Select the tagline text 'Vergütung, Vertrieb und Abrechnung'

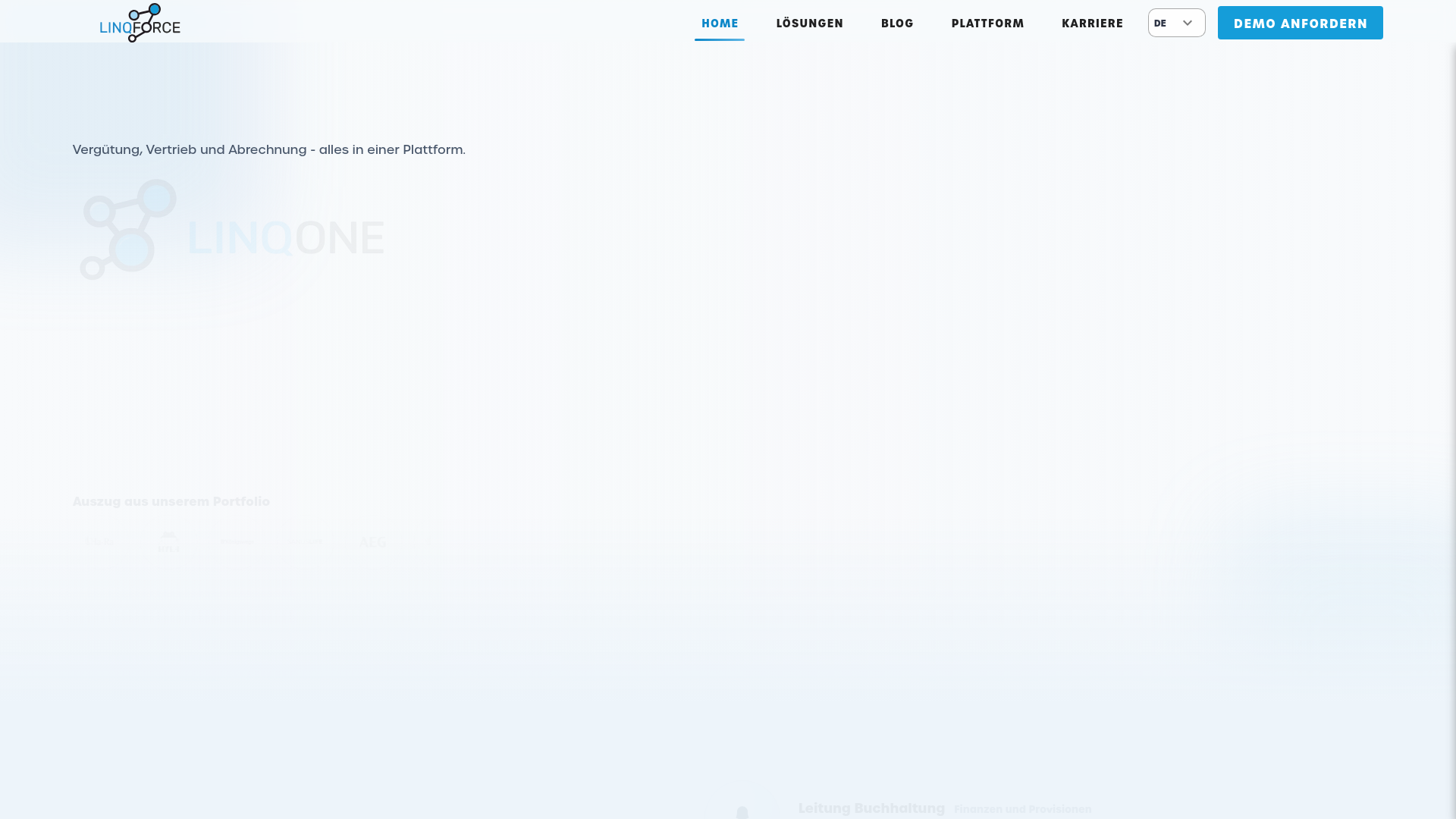point(190,149)
